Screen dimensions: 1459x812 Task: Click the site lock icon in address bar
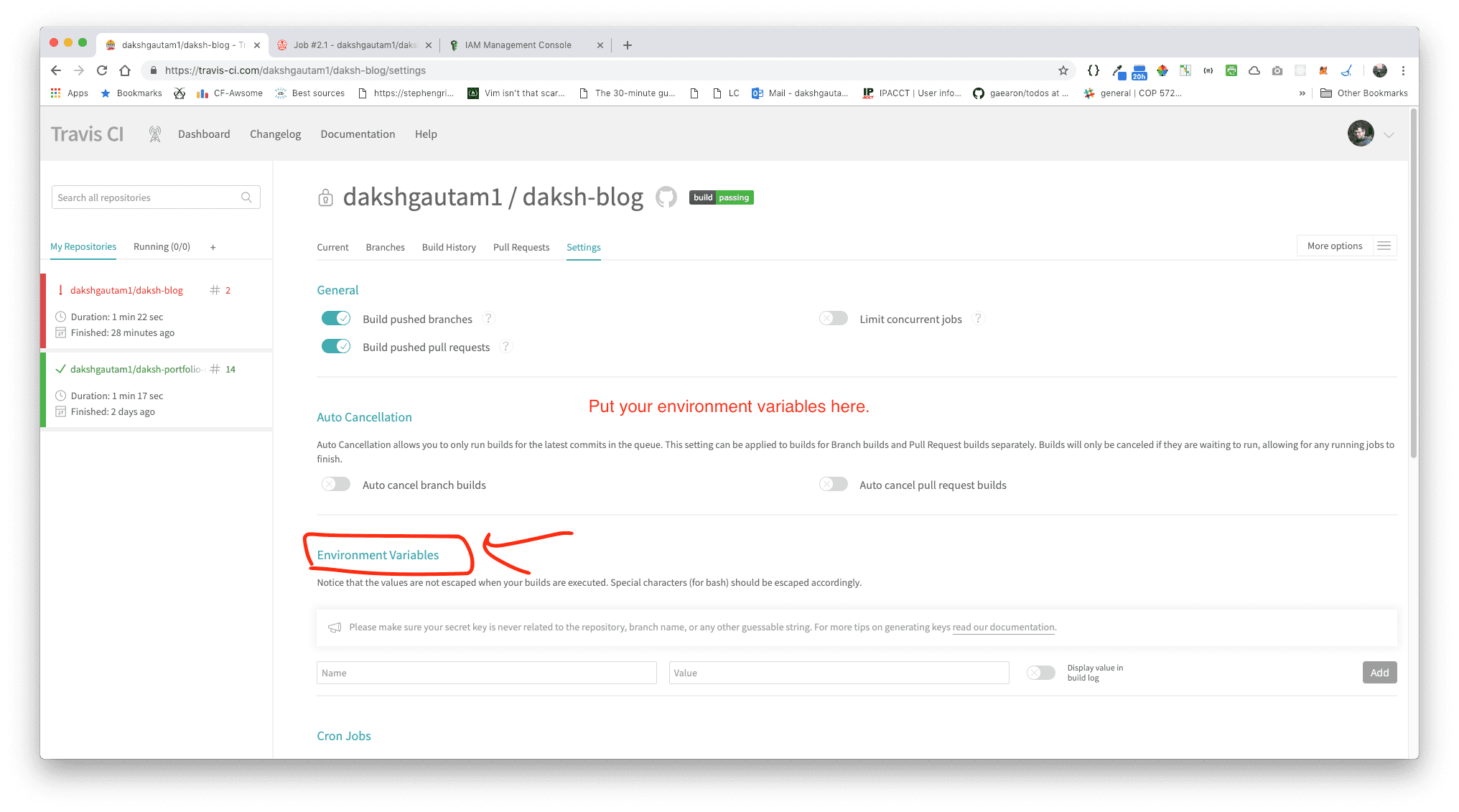(153, 70)
